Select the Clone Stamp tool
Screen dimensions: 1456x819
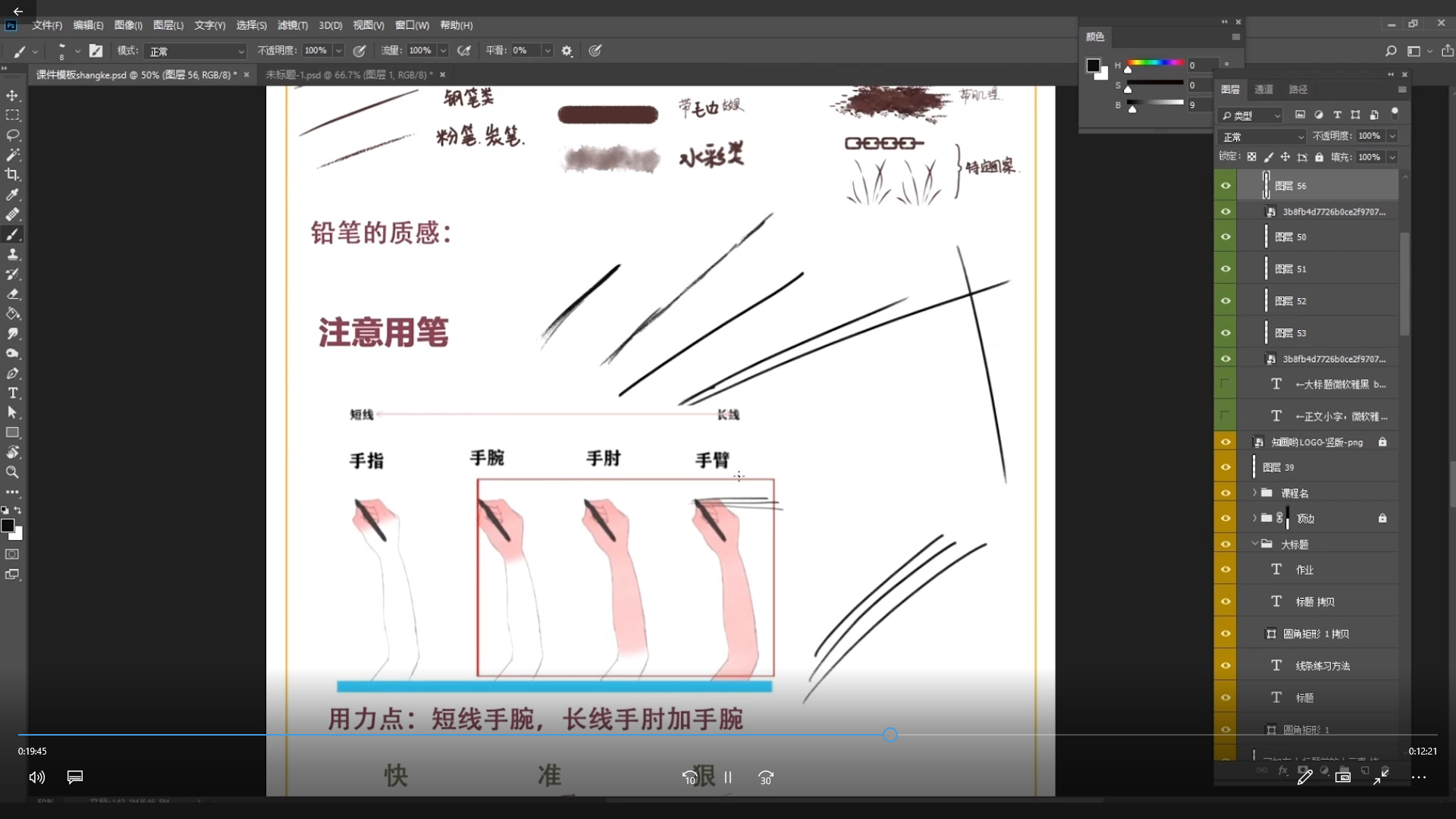(x=12, y=254)
